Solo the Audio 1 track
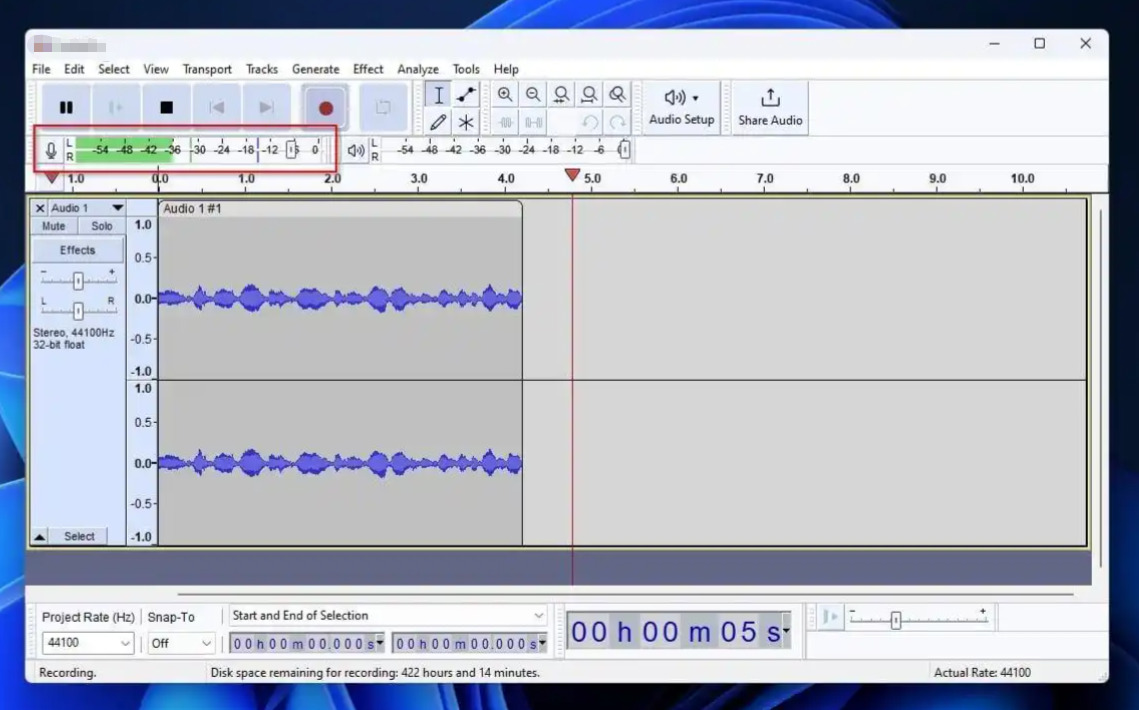 102,226
